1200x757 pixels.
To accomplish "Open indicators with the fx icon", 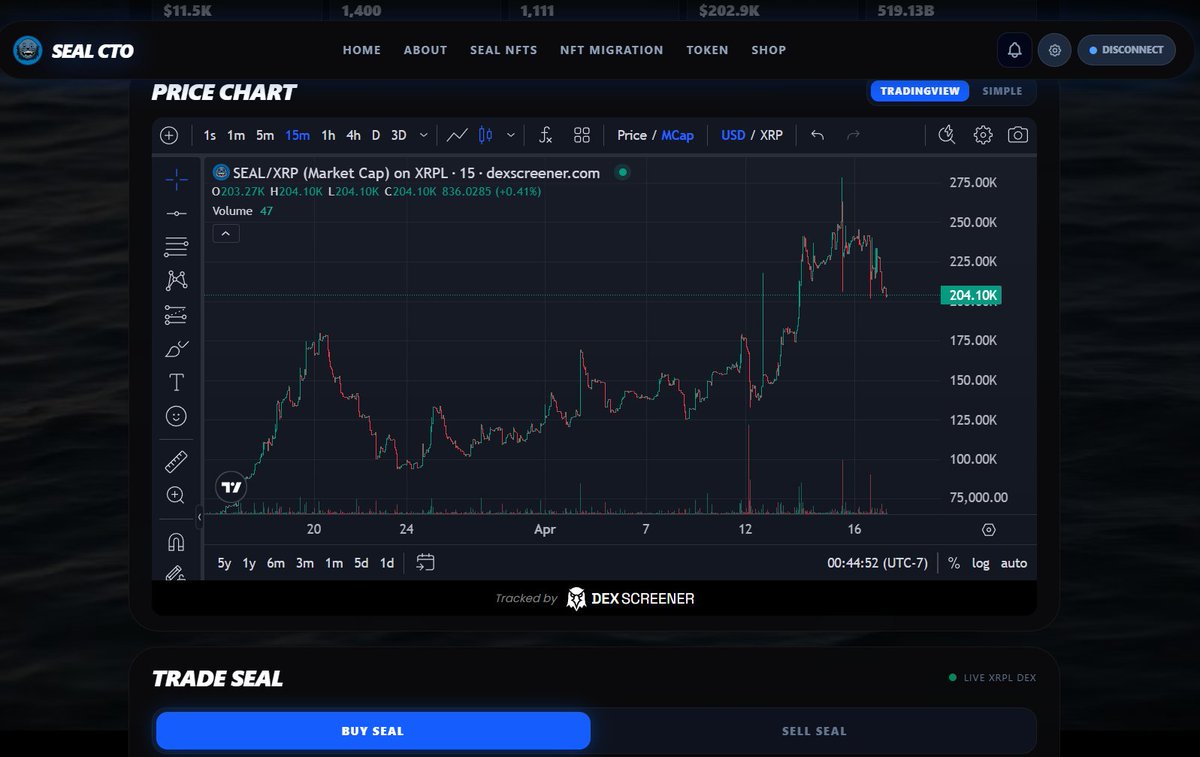I will [546, 134].
